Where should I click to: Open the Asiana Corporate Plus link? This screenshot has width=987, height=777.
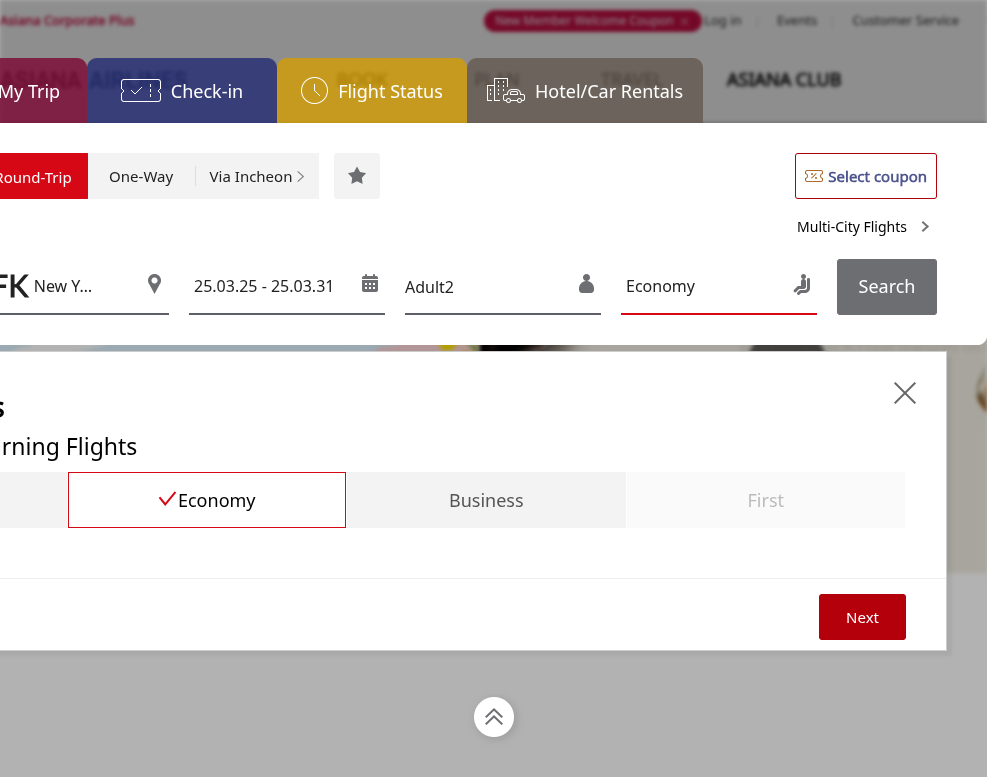tap(67, 21)
